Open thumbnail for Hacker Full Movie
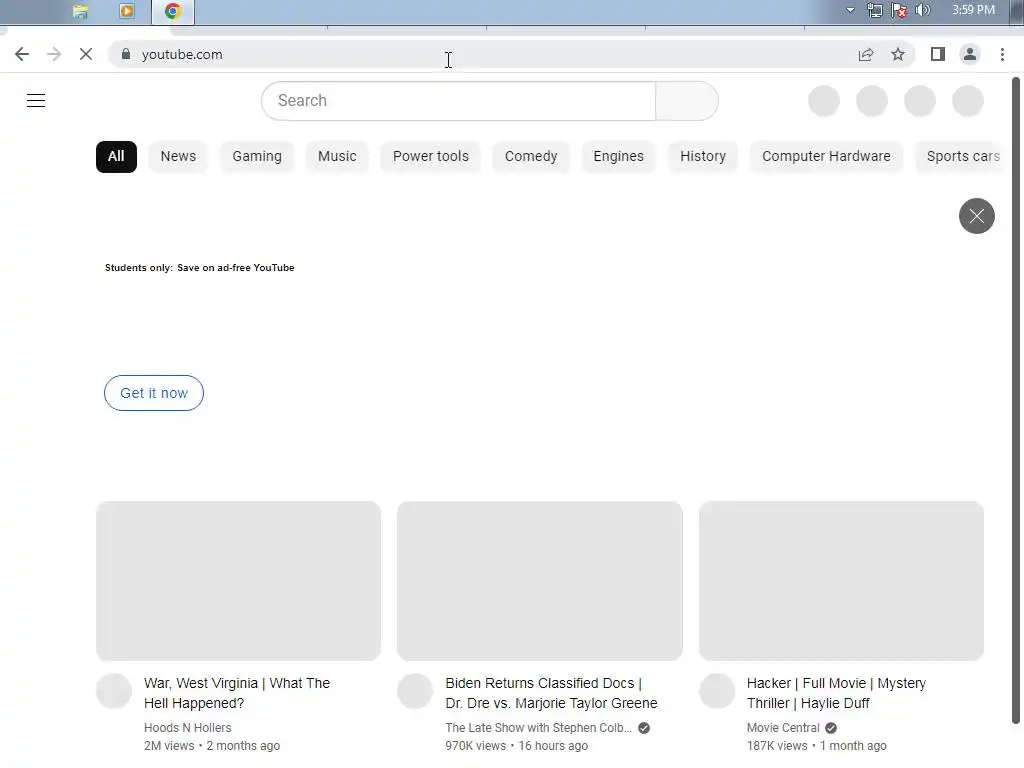Screen dimensions: 1024x768 [x=841, y=581]
